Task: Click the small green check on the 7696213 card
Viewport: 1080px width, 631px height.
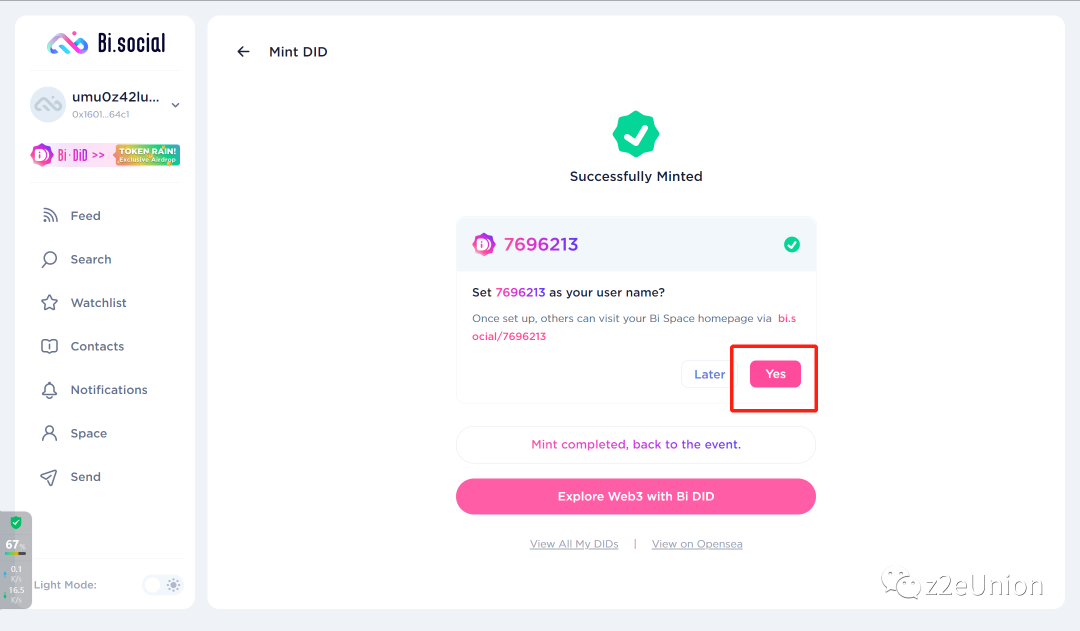Action: 792,243
